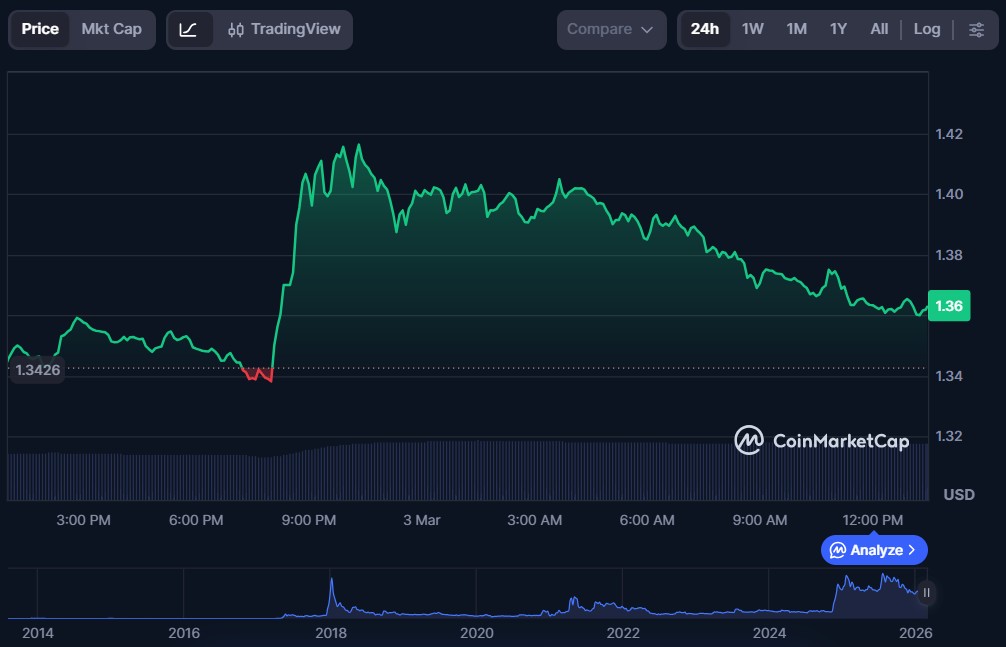Switch chart to Price view
The width and height of the screenshot is (1006, 647).
(x=40, y=30)
